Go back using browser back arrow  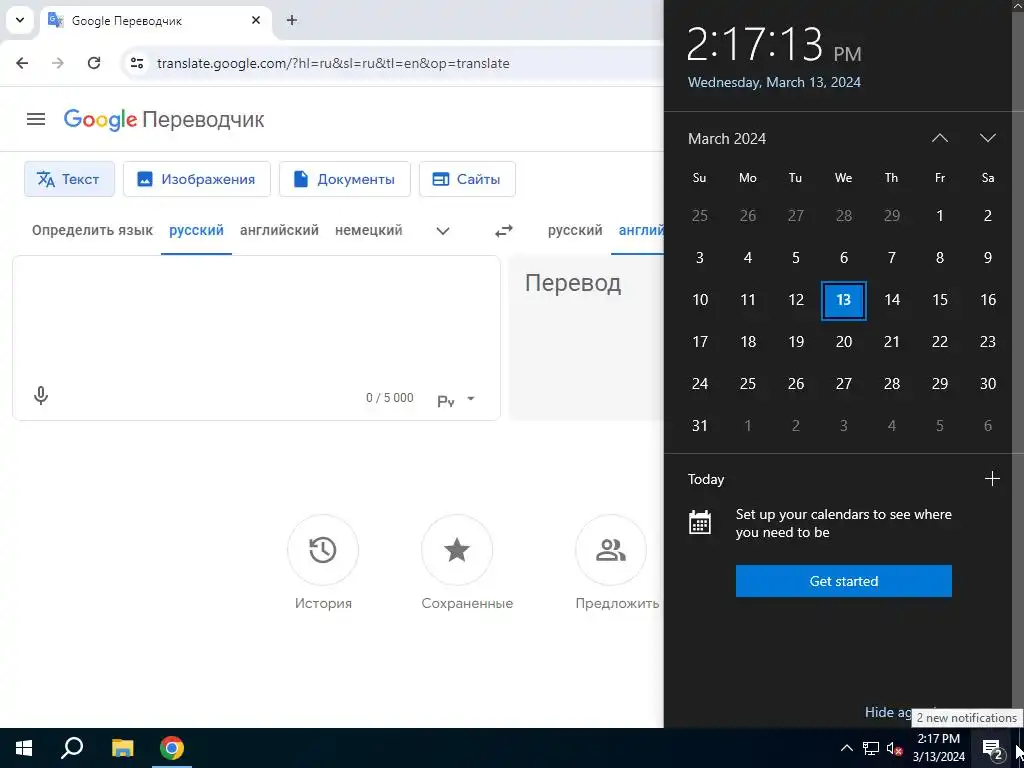[x=22, y=63]
